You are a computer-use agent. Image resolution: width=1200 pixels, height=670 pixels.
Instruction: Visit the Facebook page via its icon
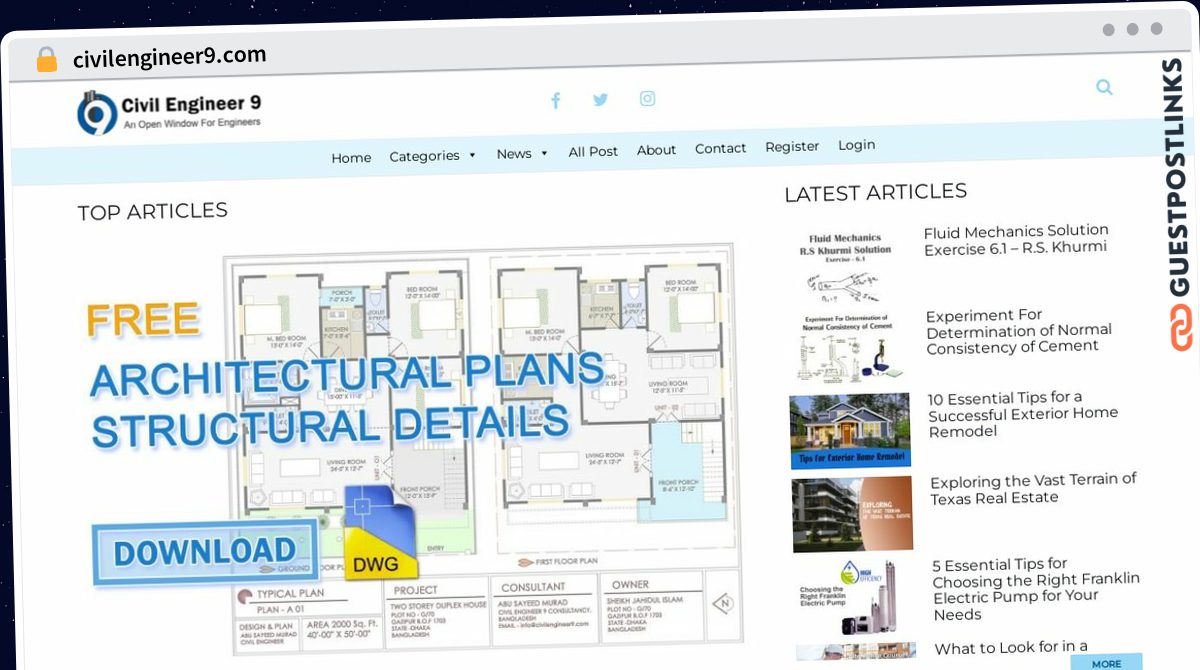tap(556, 100)
